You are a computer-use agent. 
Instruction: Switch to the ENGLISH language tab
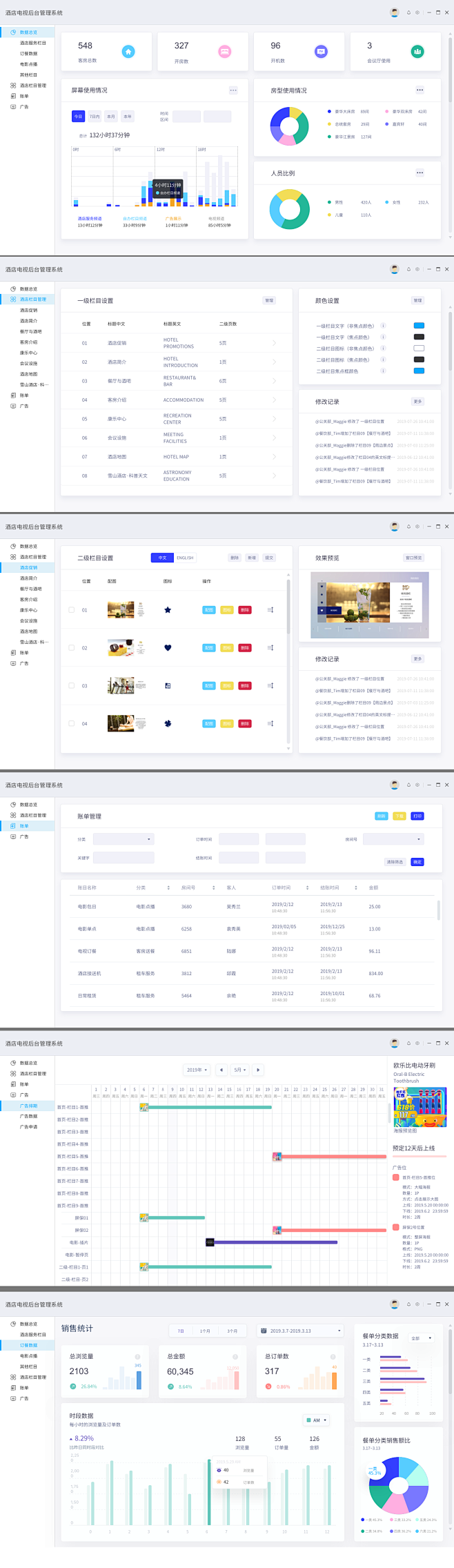185,558
